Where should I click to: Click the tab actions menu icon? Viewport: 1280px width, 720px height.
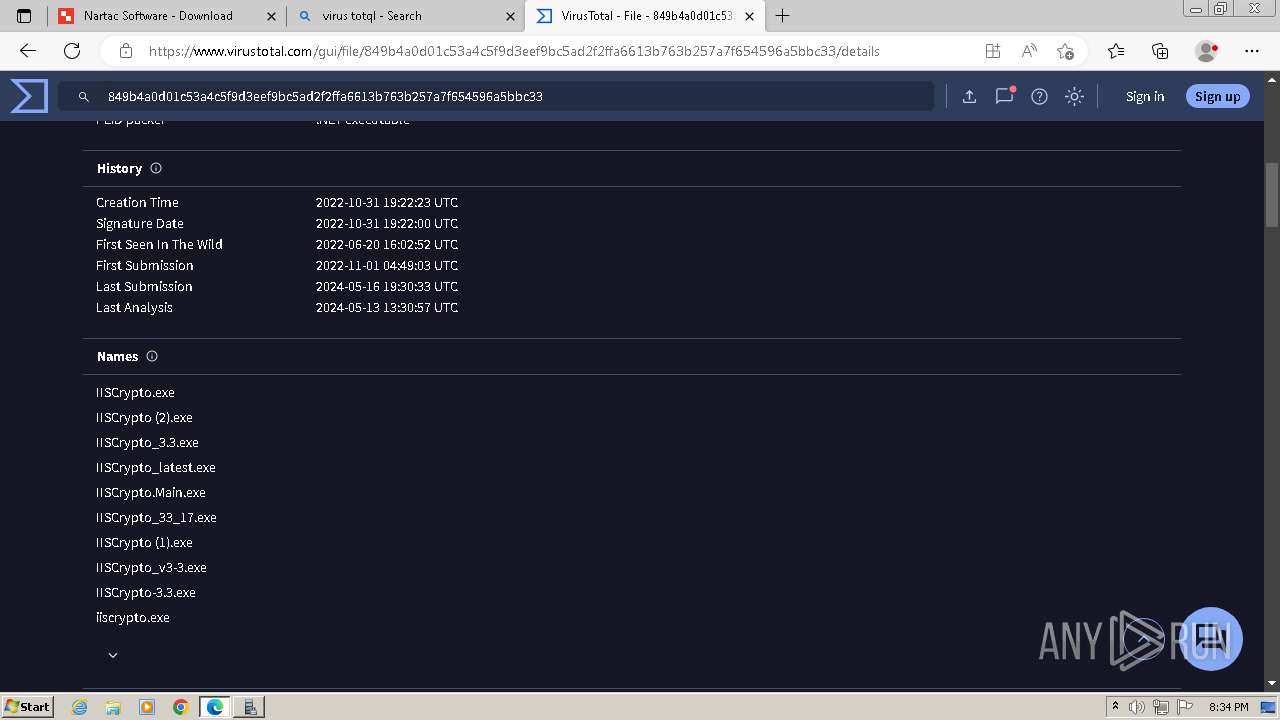coord(24,16)
